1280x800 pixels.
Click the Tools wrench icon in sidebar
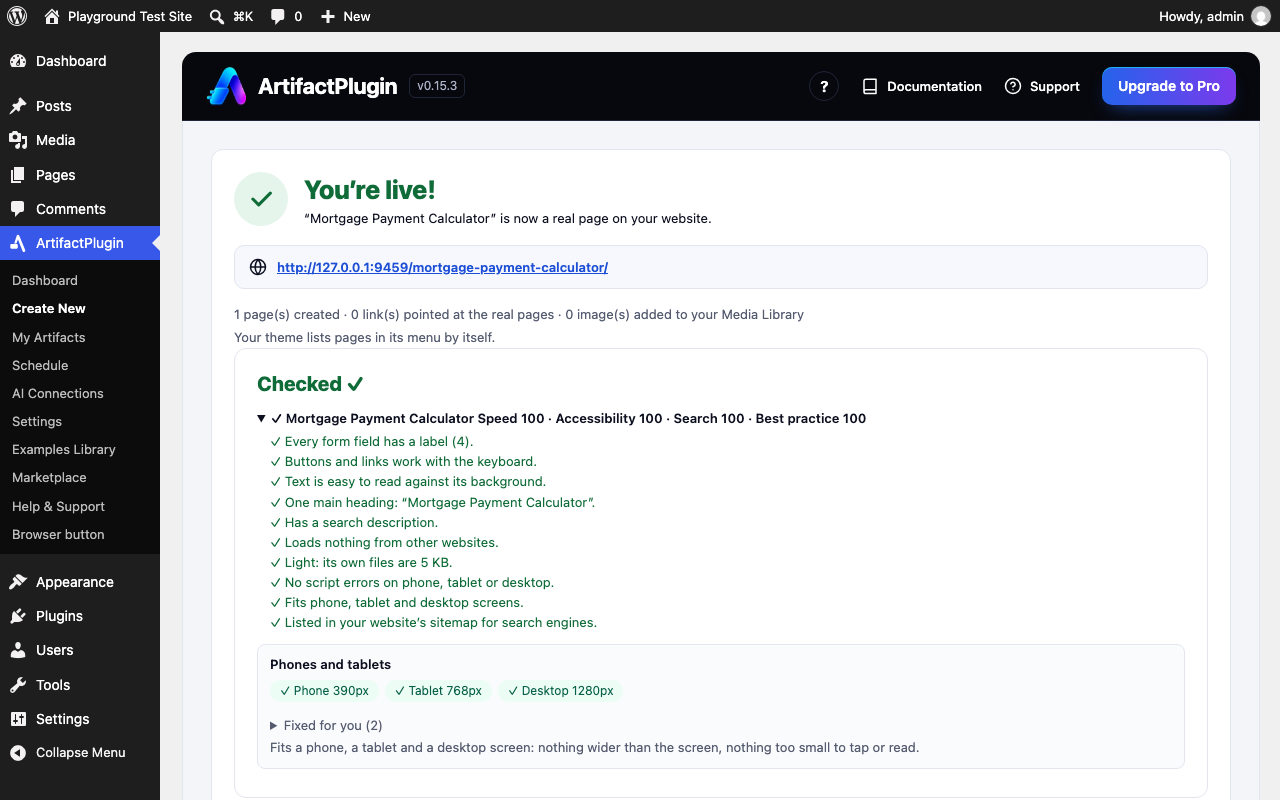point(18,685)
